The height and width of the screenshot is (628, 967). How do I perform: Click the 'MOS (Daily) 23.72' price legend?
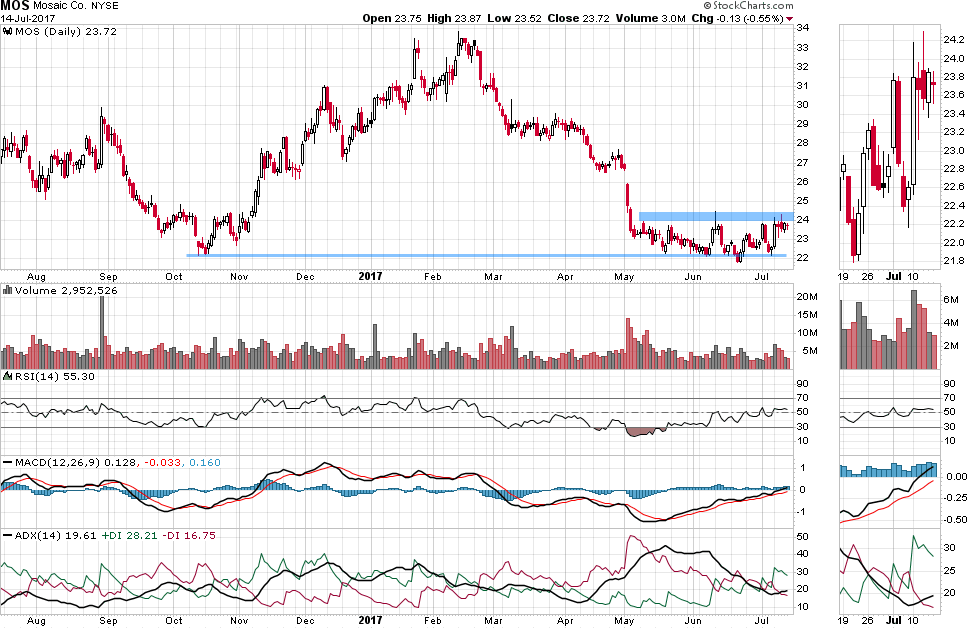(65, 31)
